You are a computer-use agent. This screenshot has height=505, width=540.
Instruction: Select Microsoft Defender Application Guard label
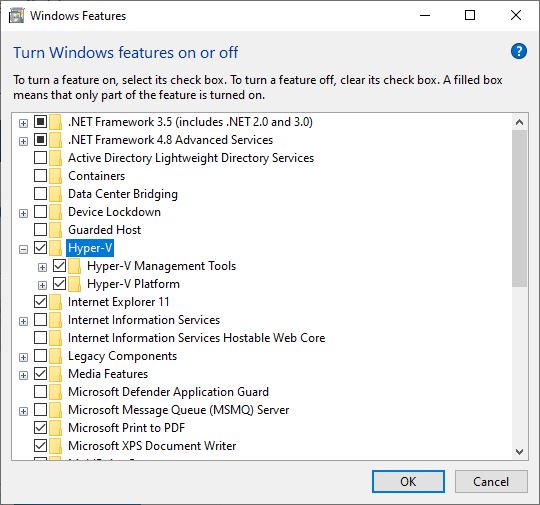coord(168,392)
